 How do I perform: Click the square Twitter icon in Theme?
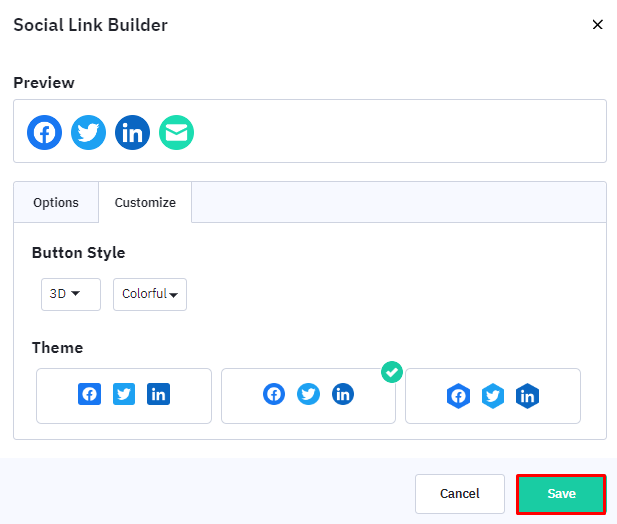[124, 394]
